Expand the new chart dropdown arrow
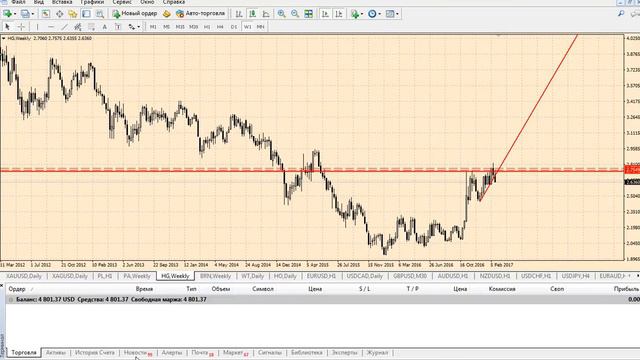The image size is (640, 360). (15, 14)
